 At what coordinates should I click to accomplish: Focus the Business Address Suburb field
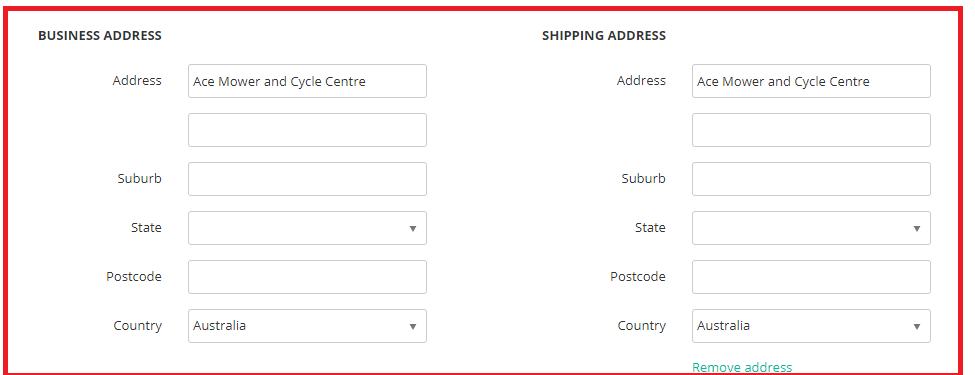(x=307, y=179)
